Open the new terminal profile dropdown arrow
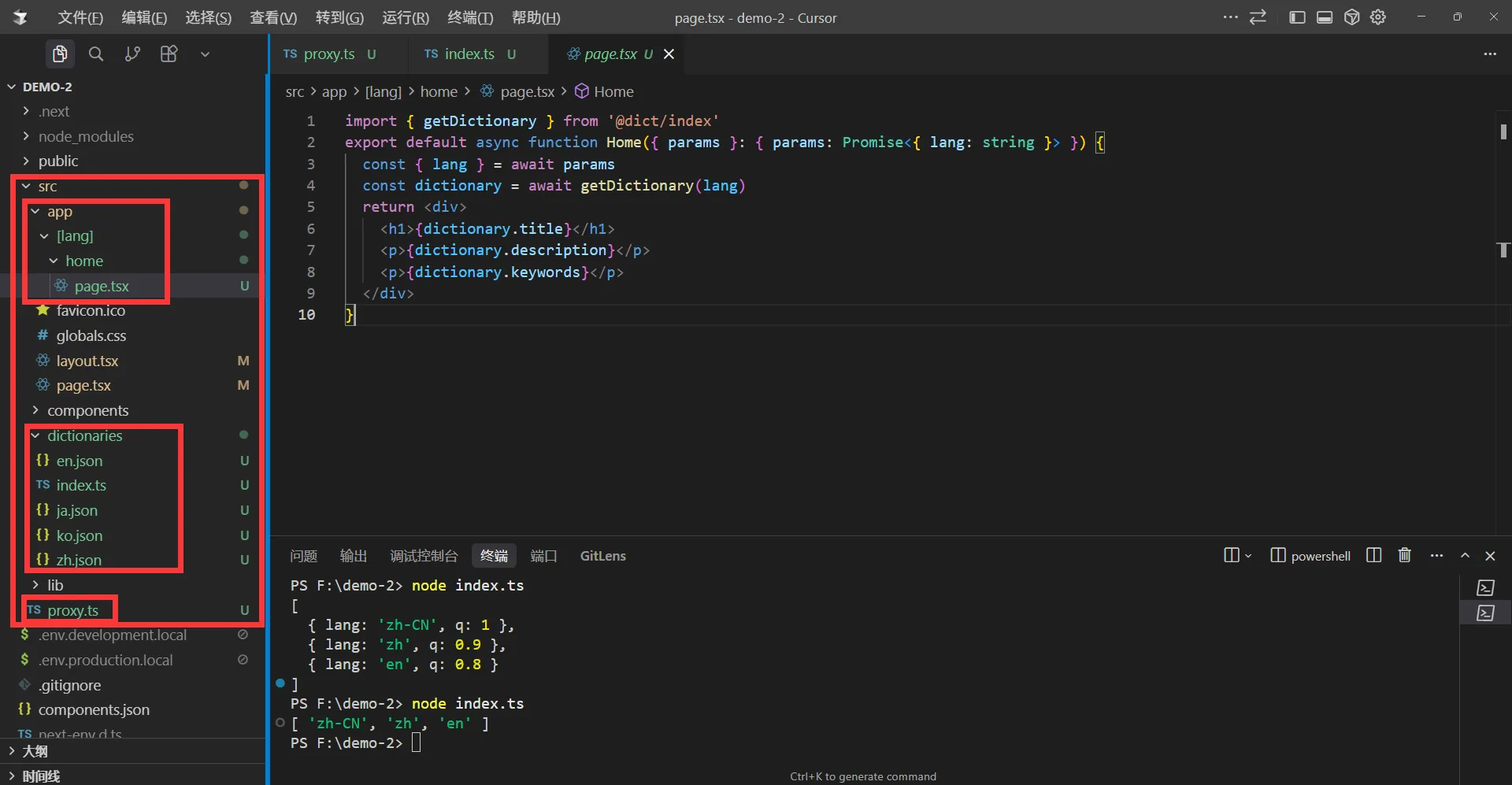Image resolution: width=1512 pixels, height=785 pixels. pos(1248,556)
